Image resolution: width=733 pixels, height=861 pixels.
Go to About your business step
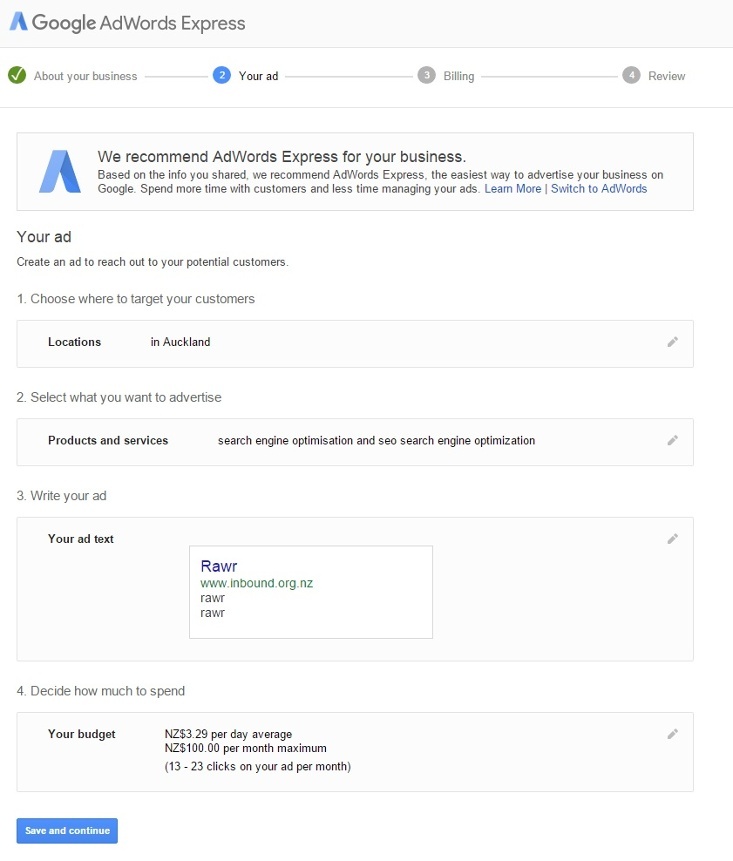coord(86,76)
